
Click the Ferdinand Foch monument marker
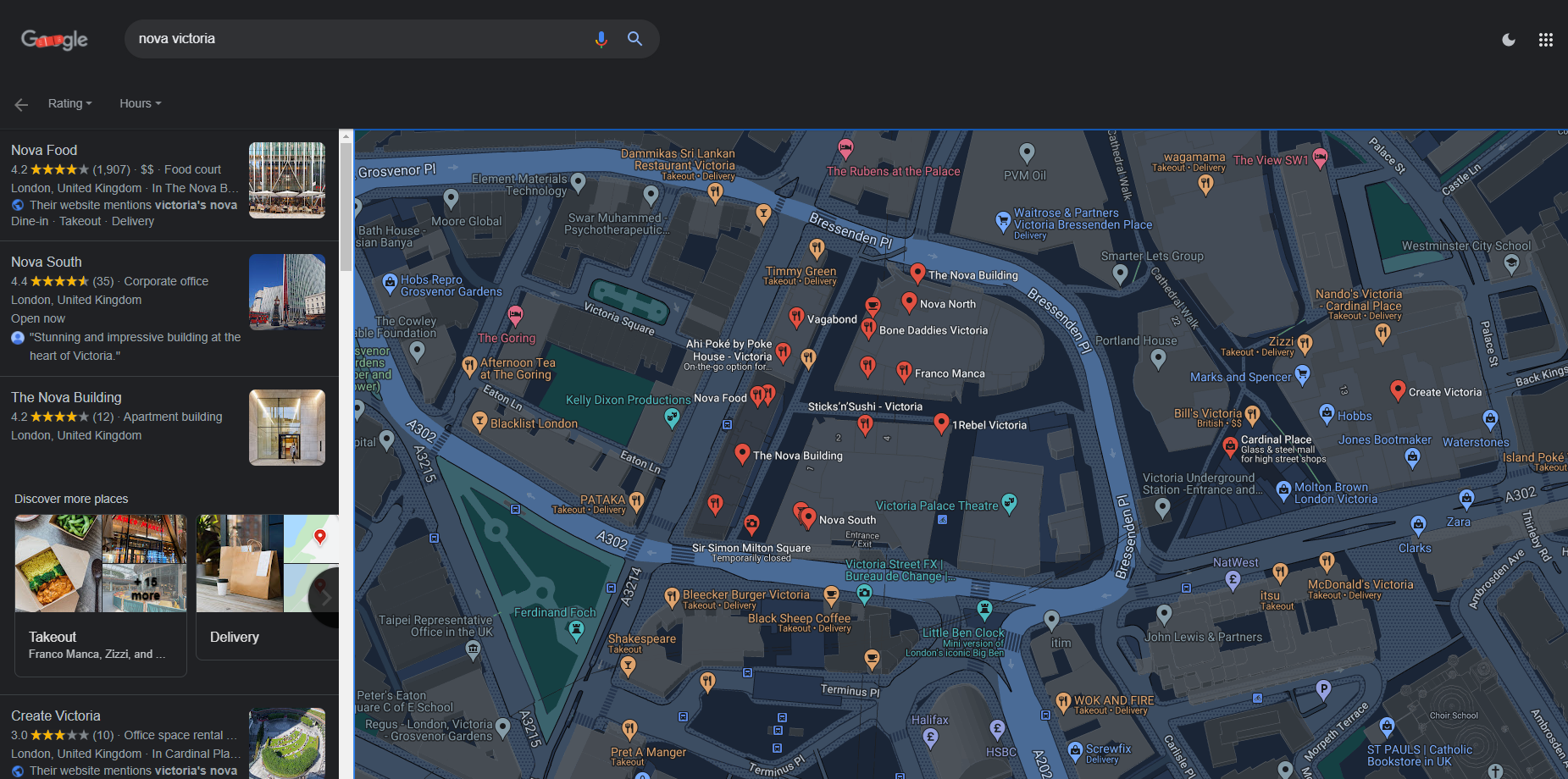point(576,629)
